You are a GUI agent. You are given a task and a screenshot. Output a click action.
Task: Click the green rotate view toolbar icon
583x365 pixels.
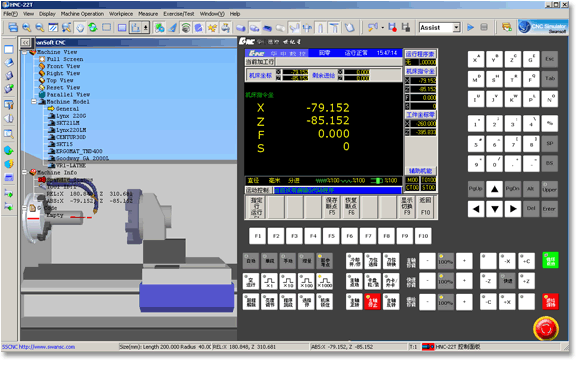93,28
